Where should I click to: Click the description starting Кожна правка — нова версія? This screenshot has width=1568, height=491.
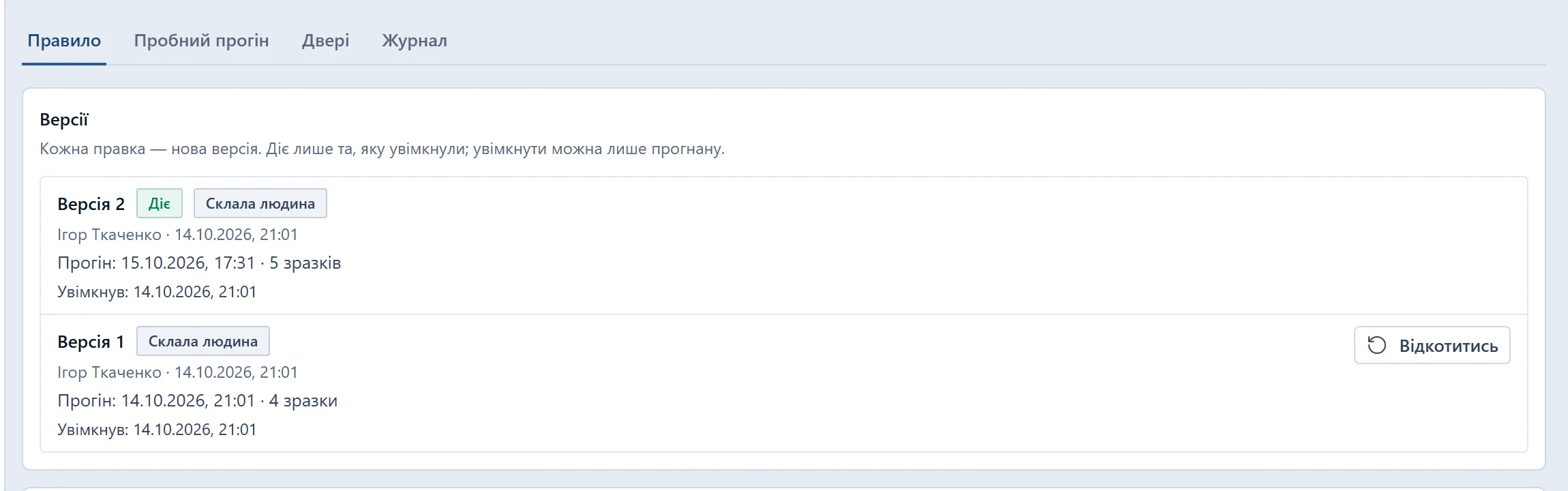click(x=382, y=149)
